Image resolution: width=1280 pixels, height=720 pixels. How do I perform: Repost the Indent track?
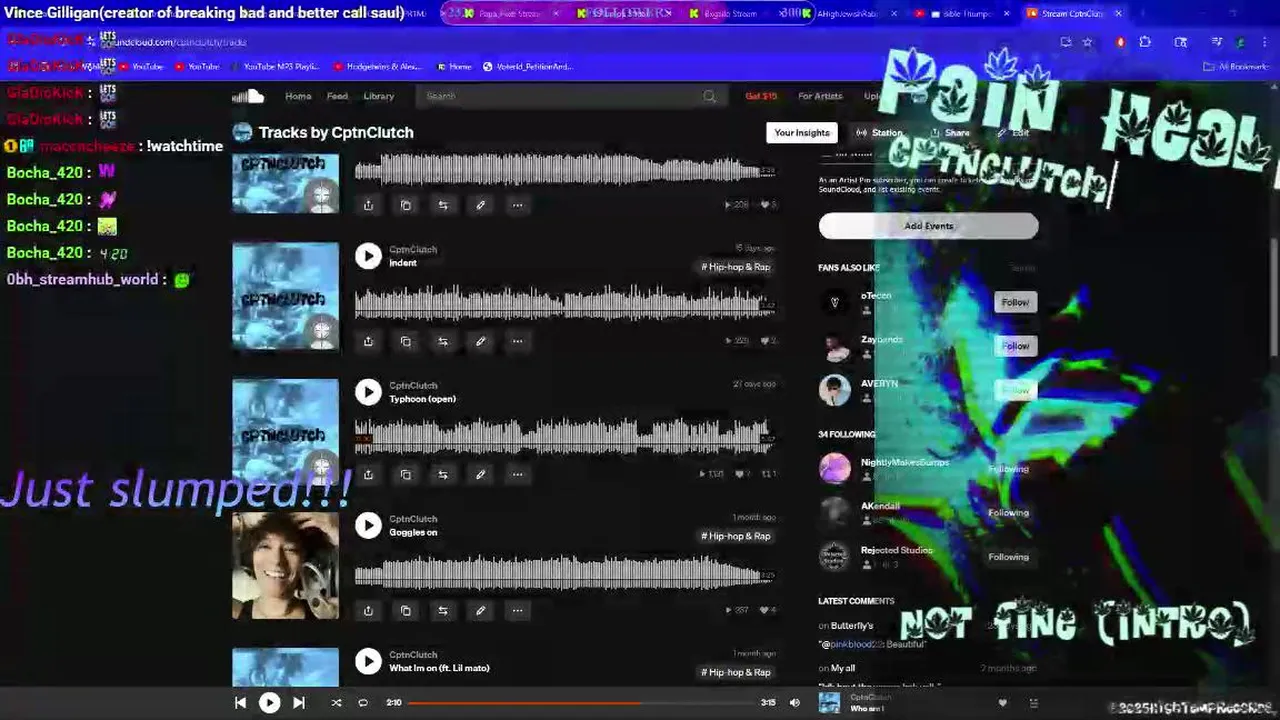(x=443, y=341)
